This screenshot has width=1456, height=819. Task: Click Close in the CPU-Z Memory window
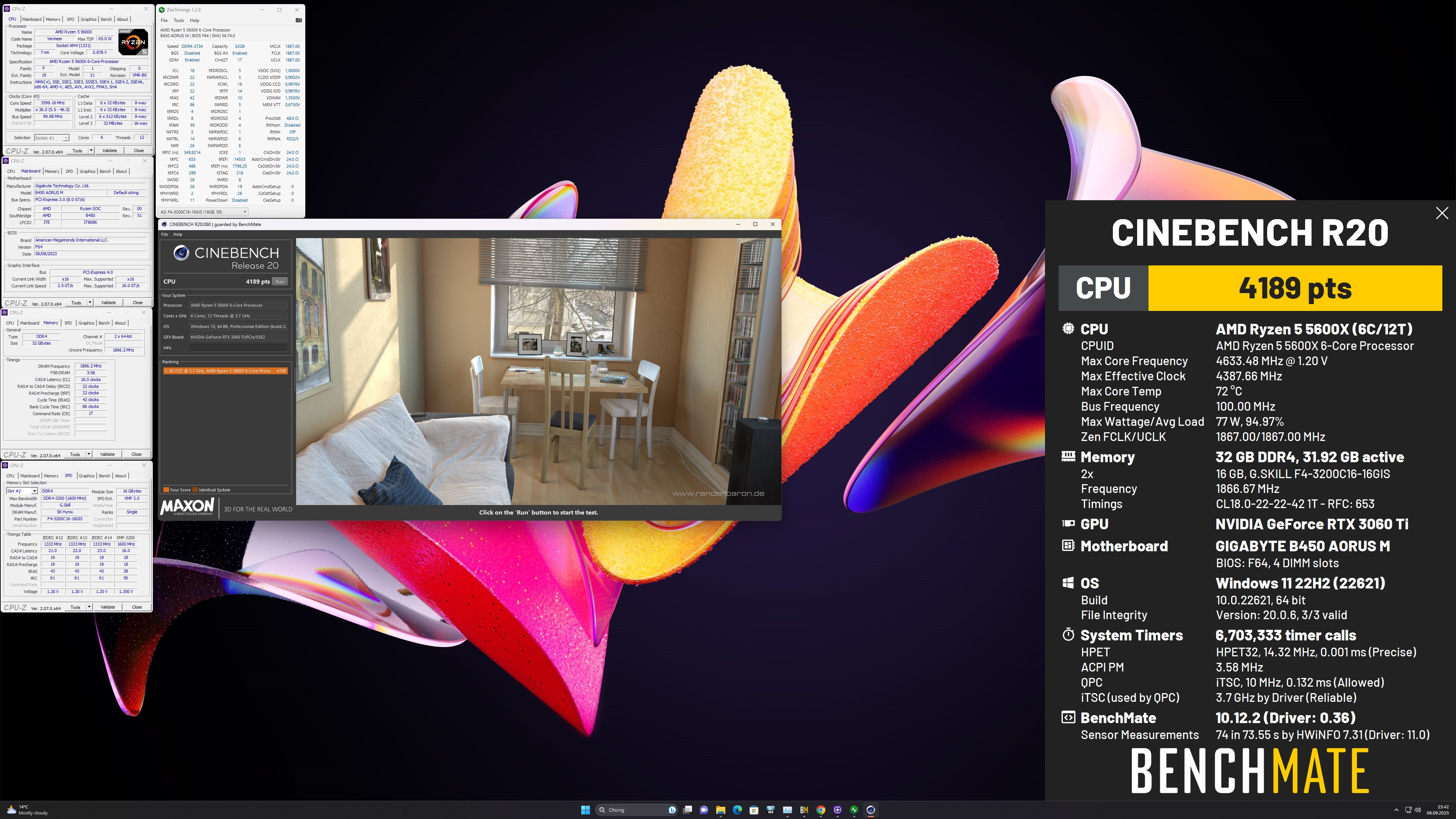point(136,454)
